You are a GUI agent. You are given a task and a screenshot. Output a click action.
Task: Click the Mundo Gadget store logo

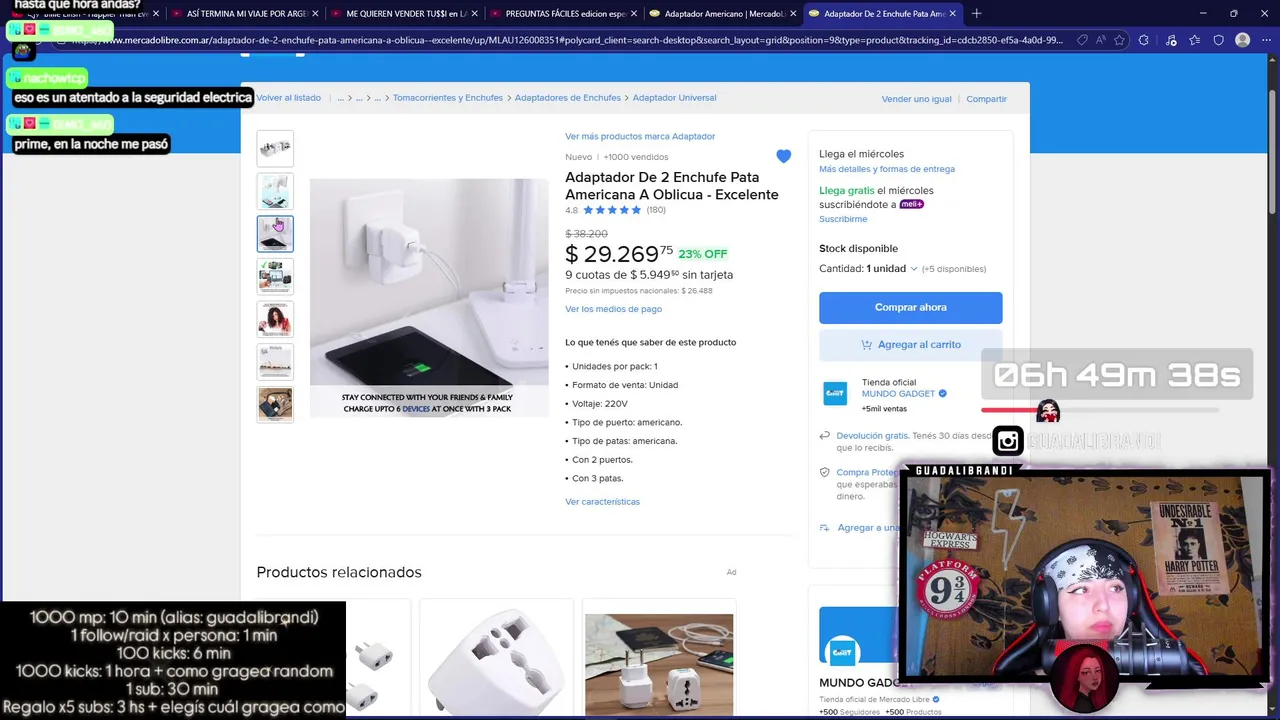click(835, 394)
